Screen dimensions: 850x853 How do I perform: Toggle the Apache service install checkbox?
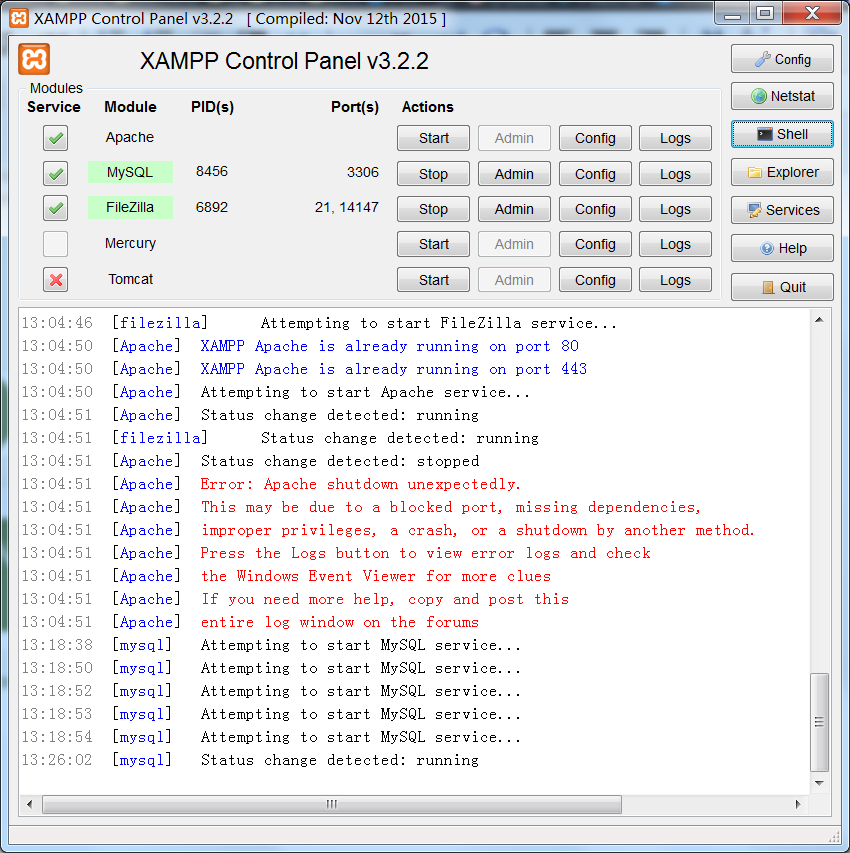coord(56,138)
